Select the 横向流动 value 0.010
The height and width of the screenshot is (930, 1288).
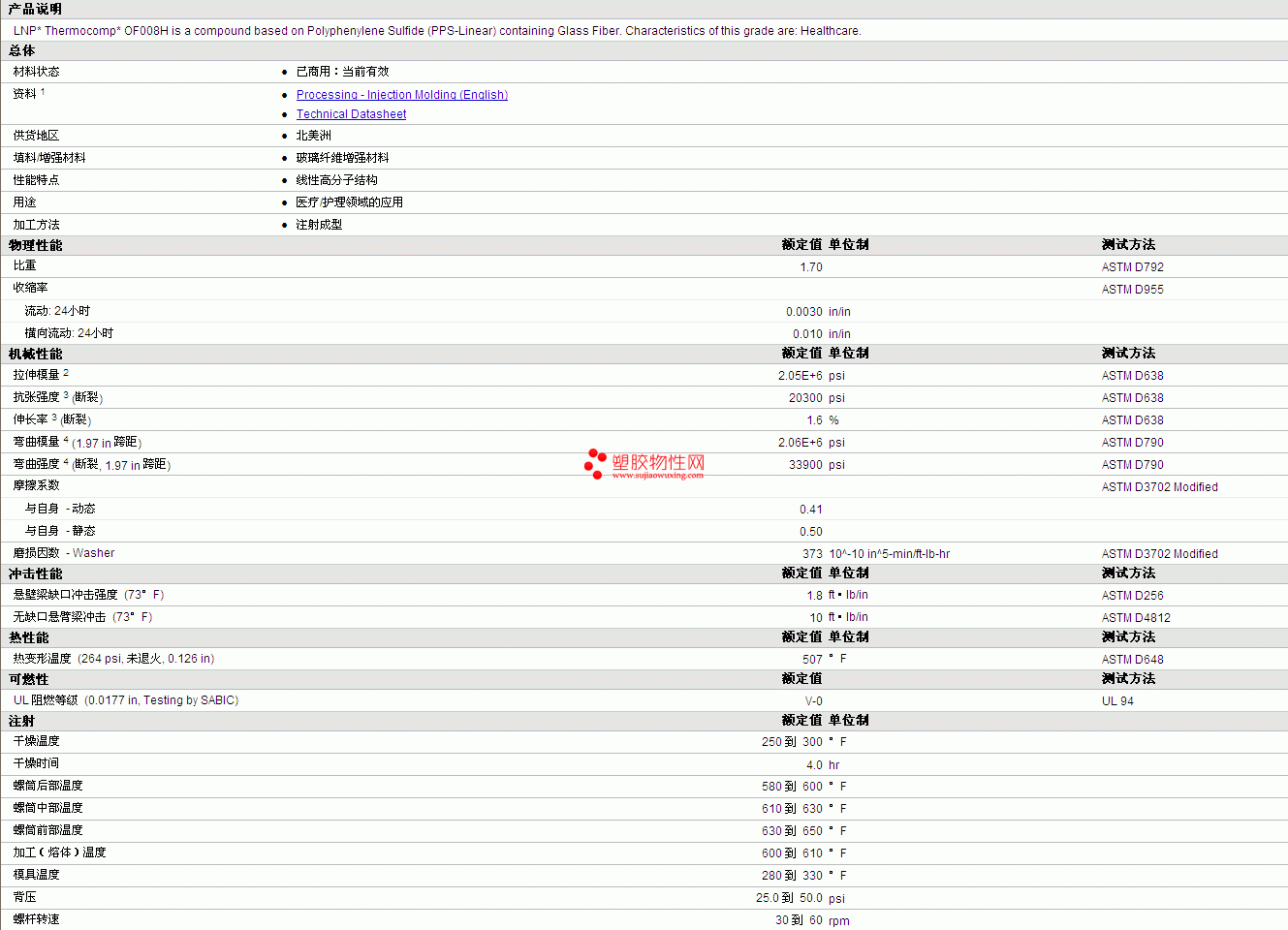tap(807, 334)
